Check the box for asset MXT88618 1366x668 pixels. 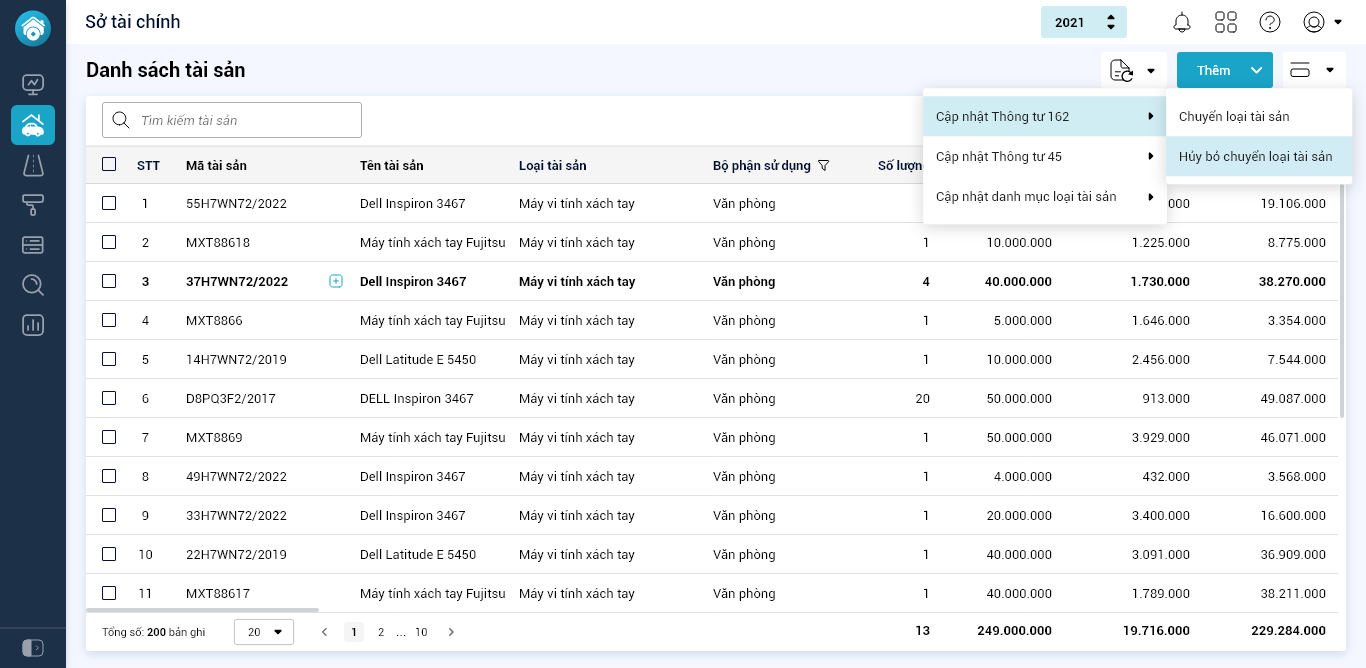tap(109, 242)
